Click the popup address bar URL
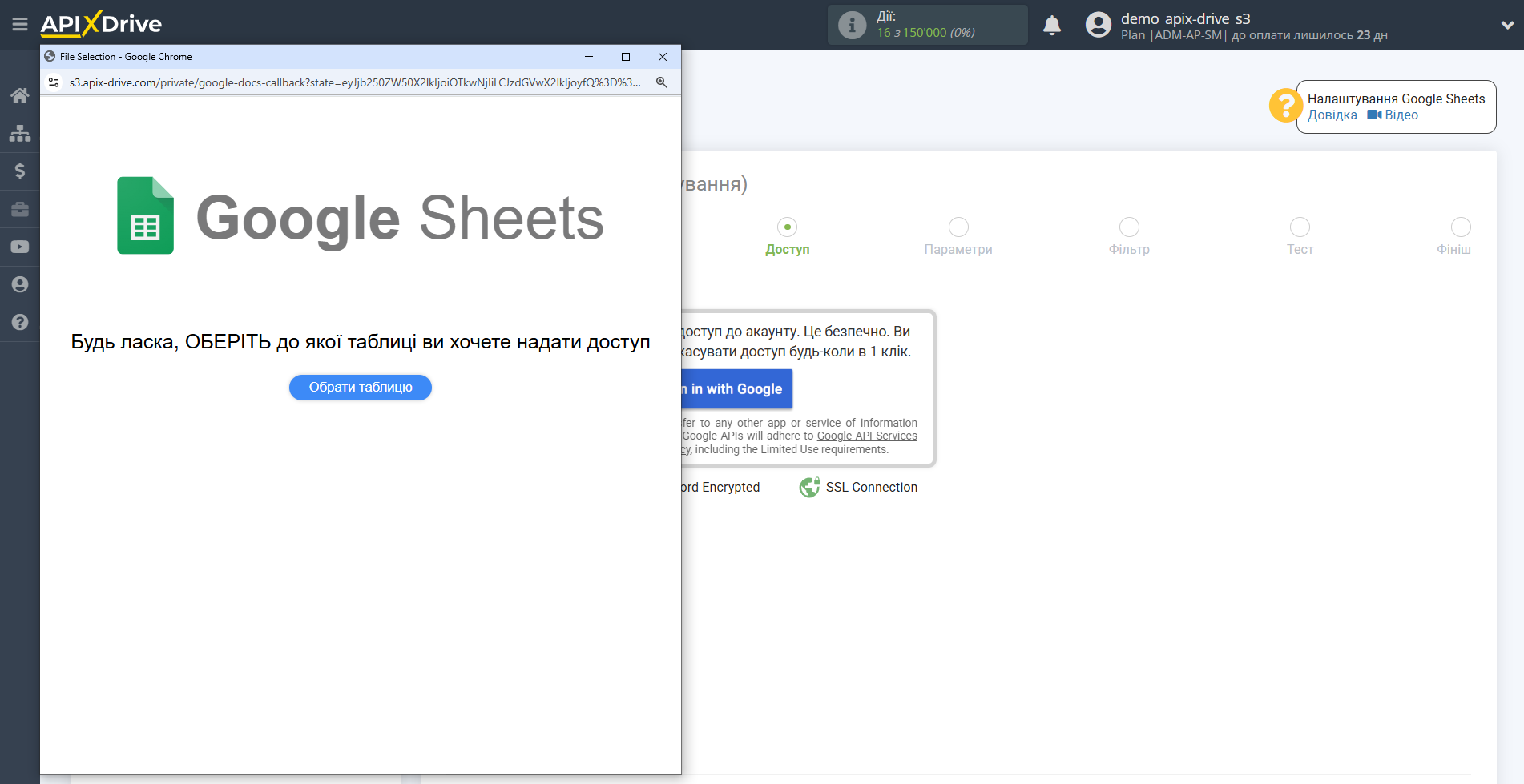Image resolution: width=1524 pixels, height=784 pixels. click(x=354, y=82)
